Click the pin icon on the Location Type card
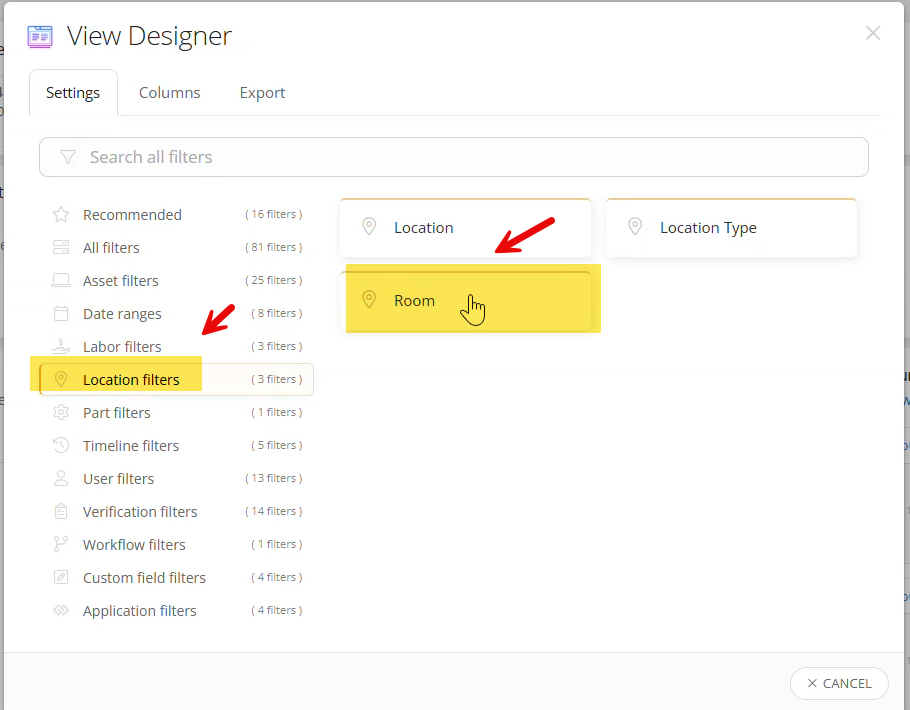 [635, 227]
